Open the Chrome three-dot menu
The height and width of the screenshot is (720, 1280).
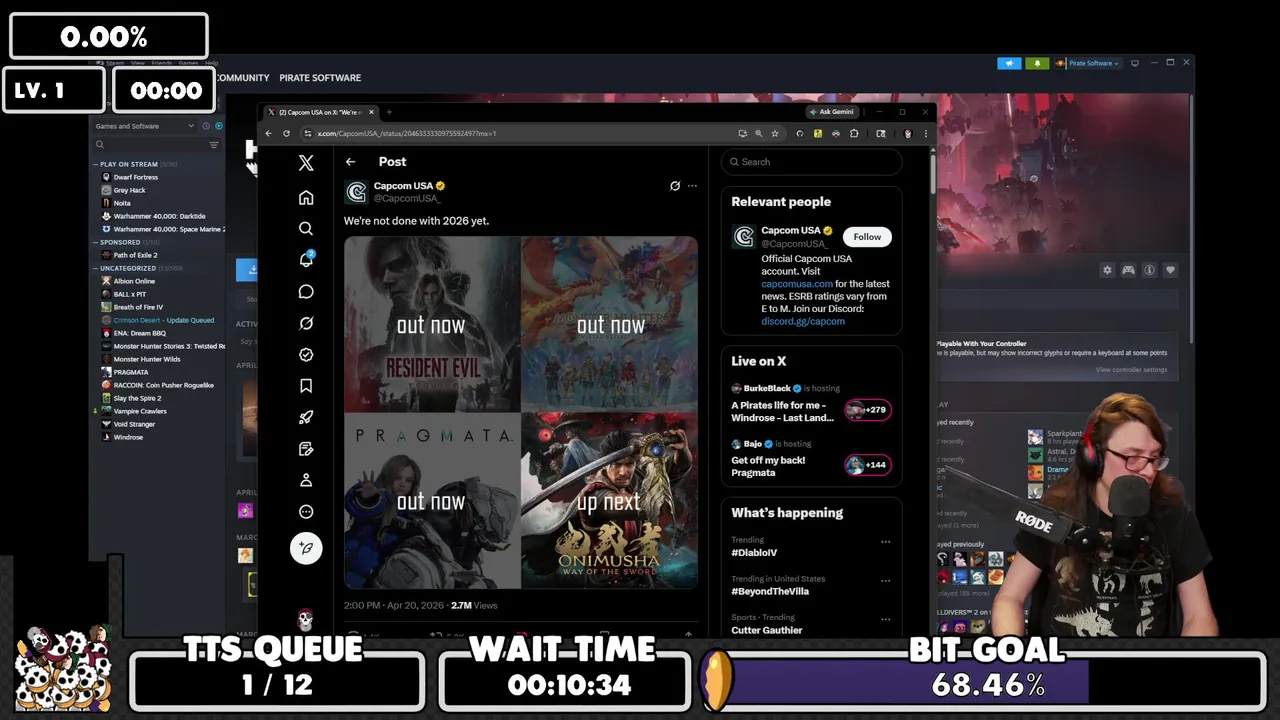[925, 133]
